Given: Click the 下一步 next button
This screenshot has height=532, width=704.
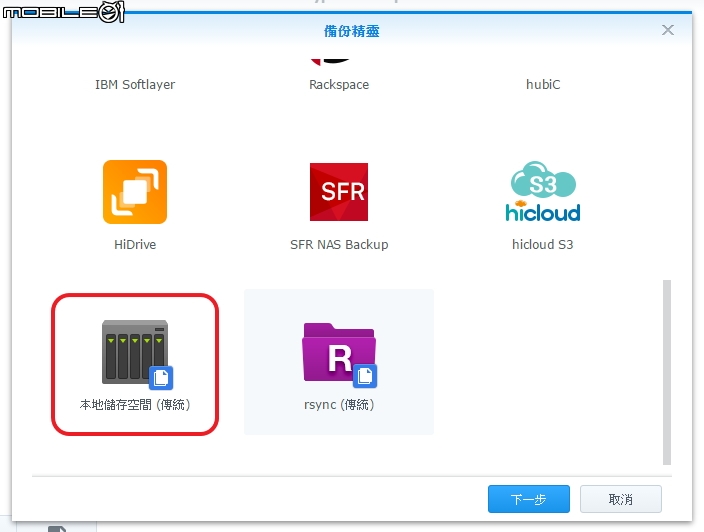Looking at the screenshot, I should coord(528,499).
